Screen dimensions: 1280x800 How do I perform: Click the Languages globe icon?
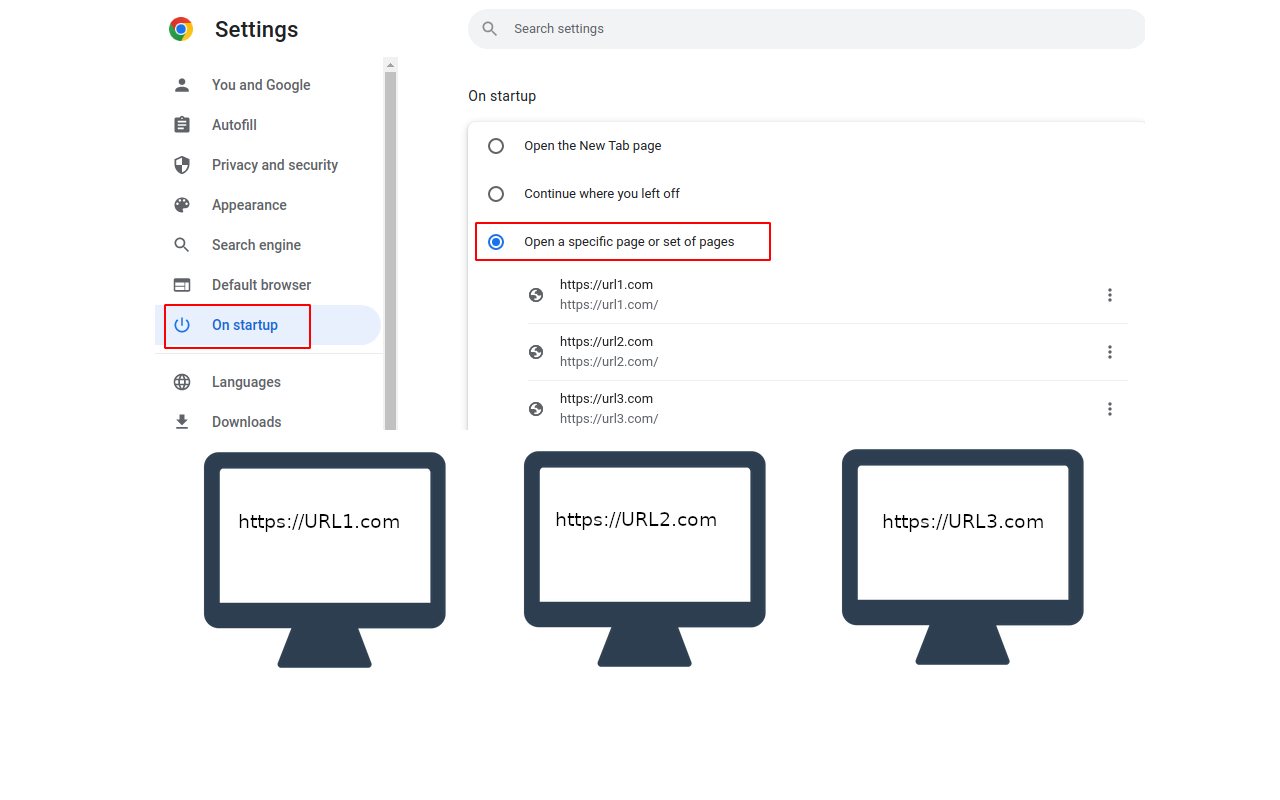click(x=182, y=382)
